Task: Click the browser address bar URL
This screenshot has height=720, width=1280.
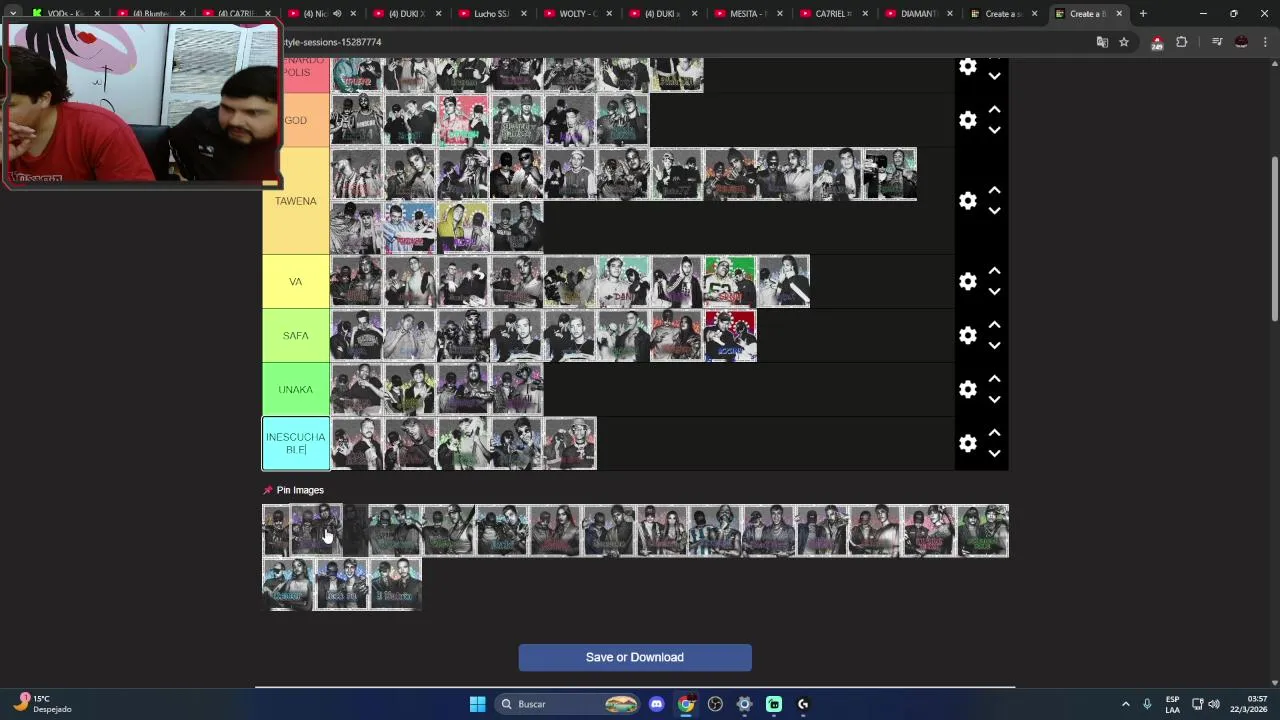Action: click(x=333, y=42)
